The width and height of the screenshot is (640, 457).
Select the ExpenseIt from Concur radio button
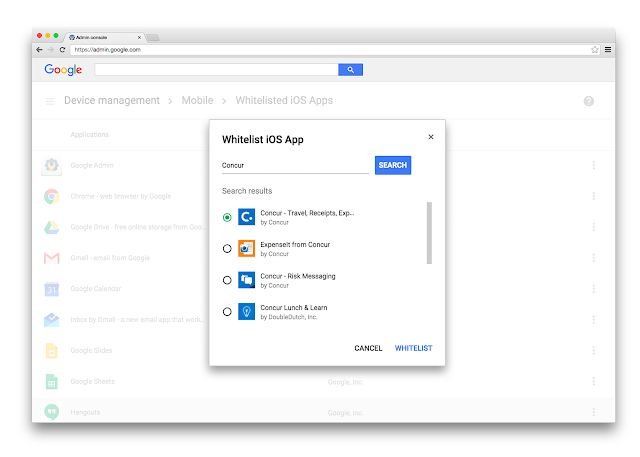point(227,248)
